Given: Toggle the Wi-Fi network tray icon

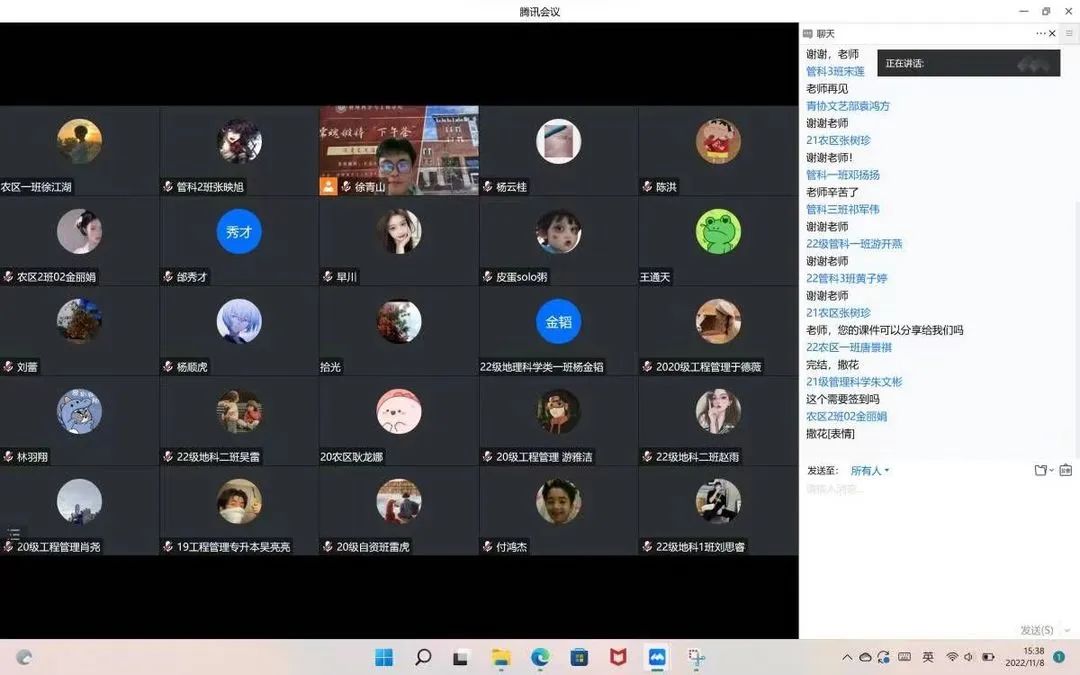Looking at the screenshot, I should pyautogui.click(x=951, y=657).
